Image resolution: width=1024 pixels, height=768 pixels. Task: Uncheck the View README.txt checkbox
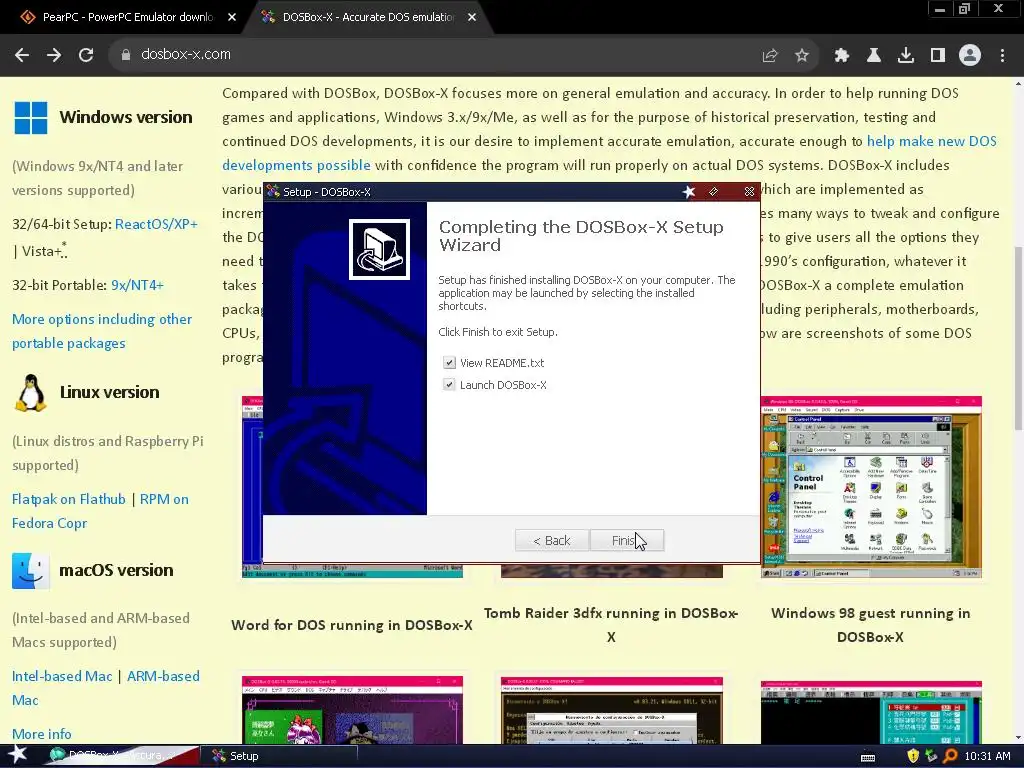coord(449,362)
